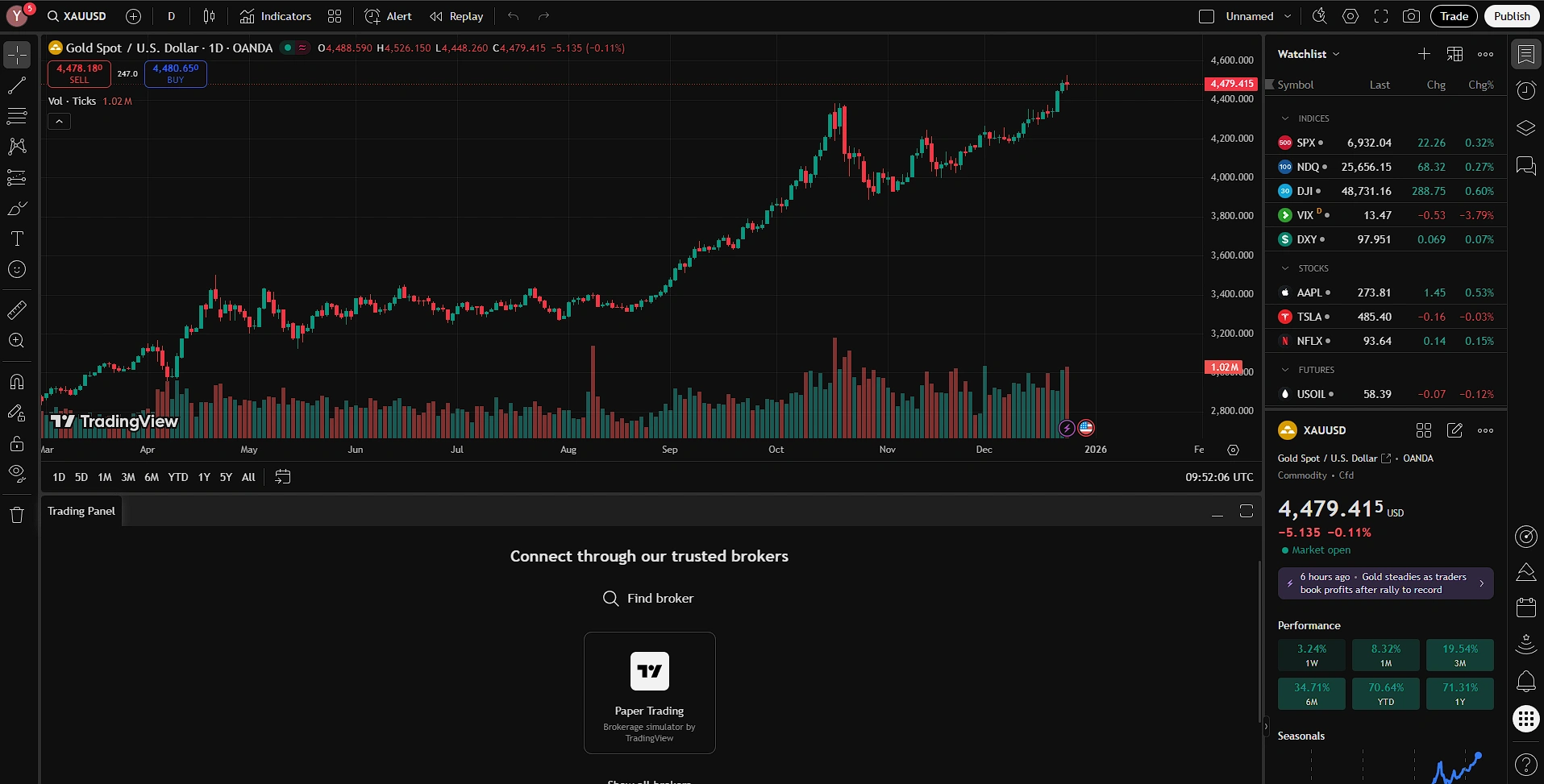The image size is (1544, 784).
Task: Open the calendar icon in right sidebar
Action: 1526,608
